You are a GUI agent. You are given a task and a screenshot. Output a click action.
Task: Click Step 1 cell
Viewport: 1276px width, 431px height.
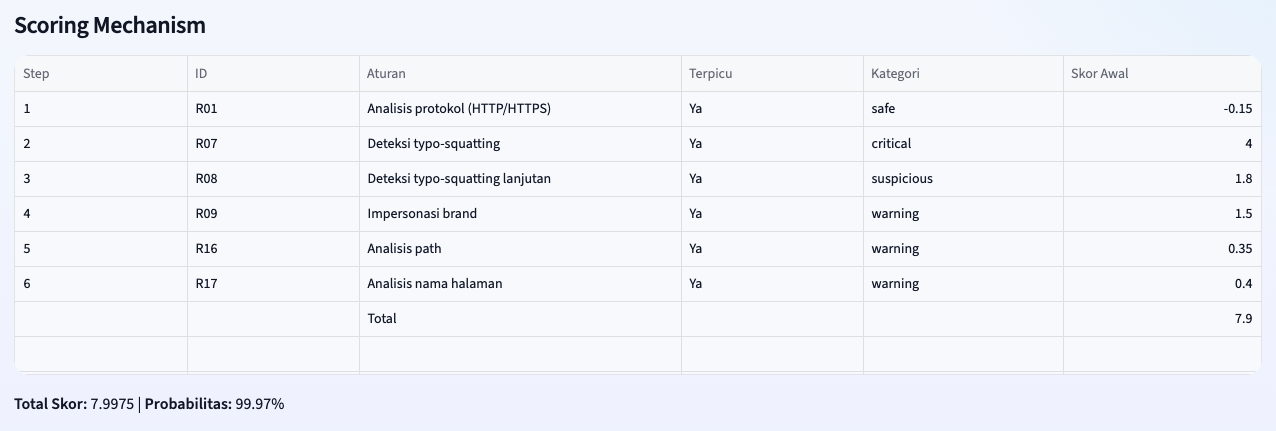101,109
